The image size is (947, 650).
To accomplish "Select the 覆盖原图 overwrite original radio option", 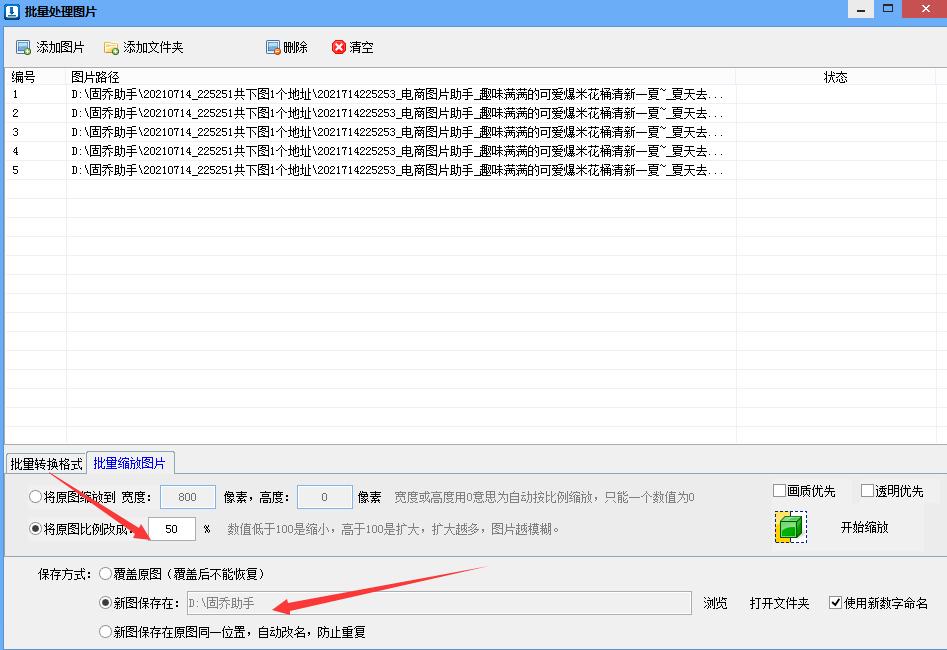I will (x=106, y=573).
